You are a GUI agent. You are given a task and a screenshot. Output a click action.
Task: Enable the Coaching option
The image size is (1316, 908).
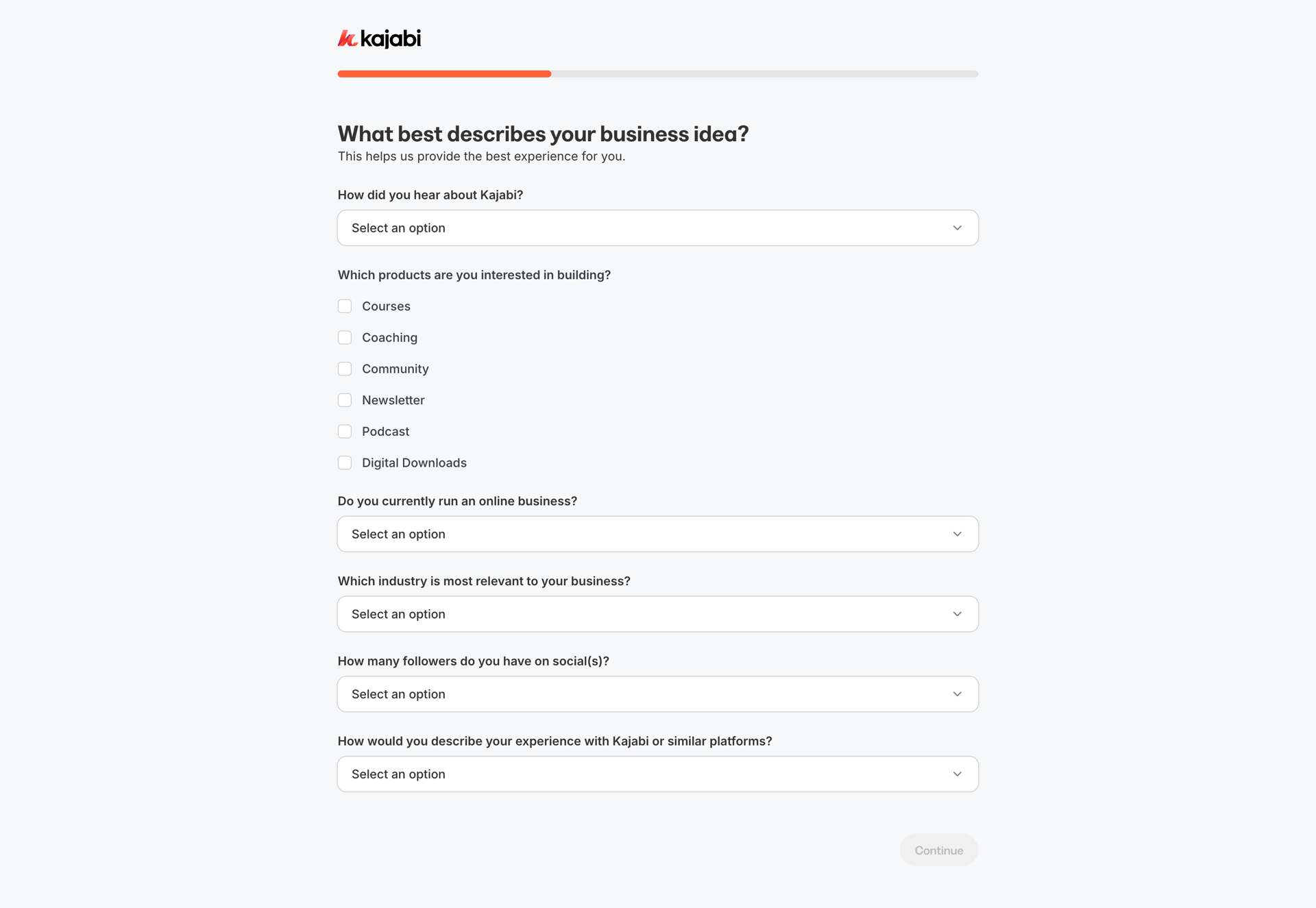coord(345,337)
